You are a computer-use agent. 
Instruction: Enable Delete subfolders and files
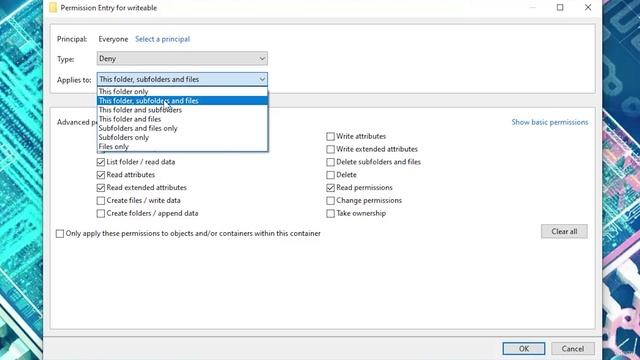(331, 162)
